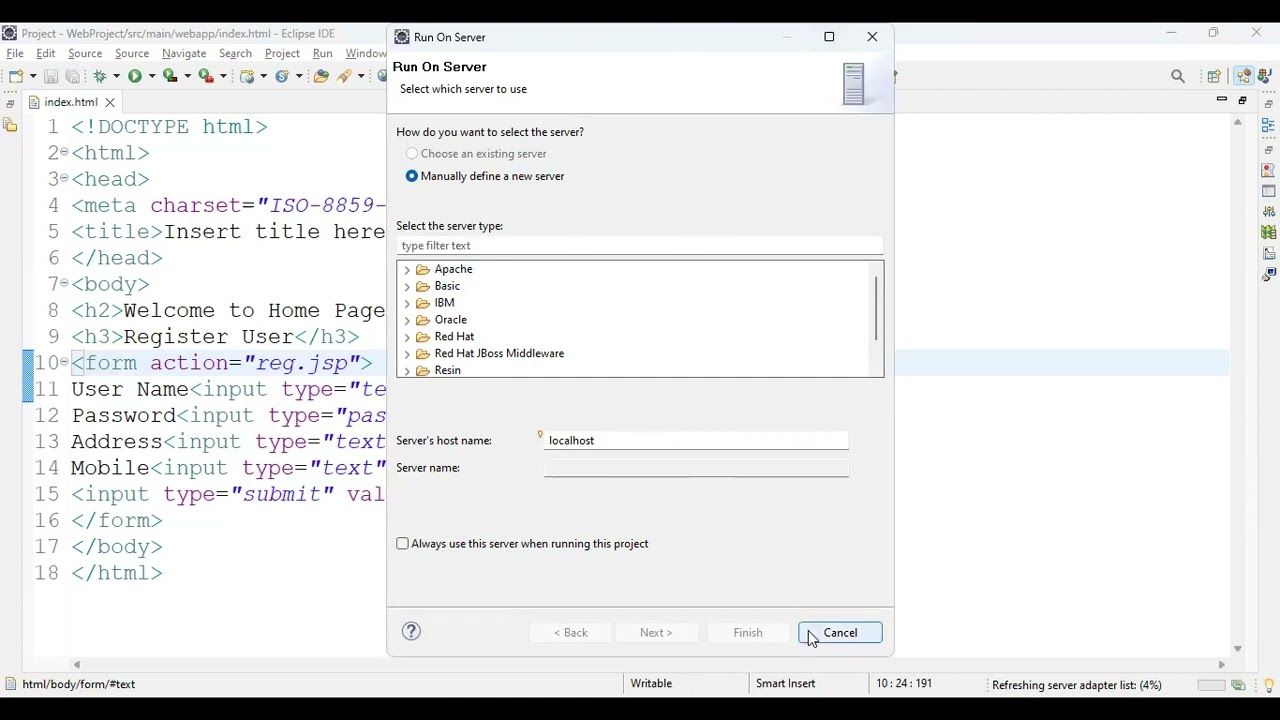Open the Coverage run dropdown arrow
This screenshot has width=1280, height=720.
187,76
